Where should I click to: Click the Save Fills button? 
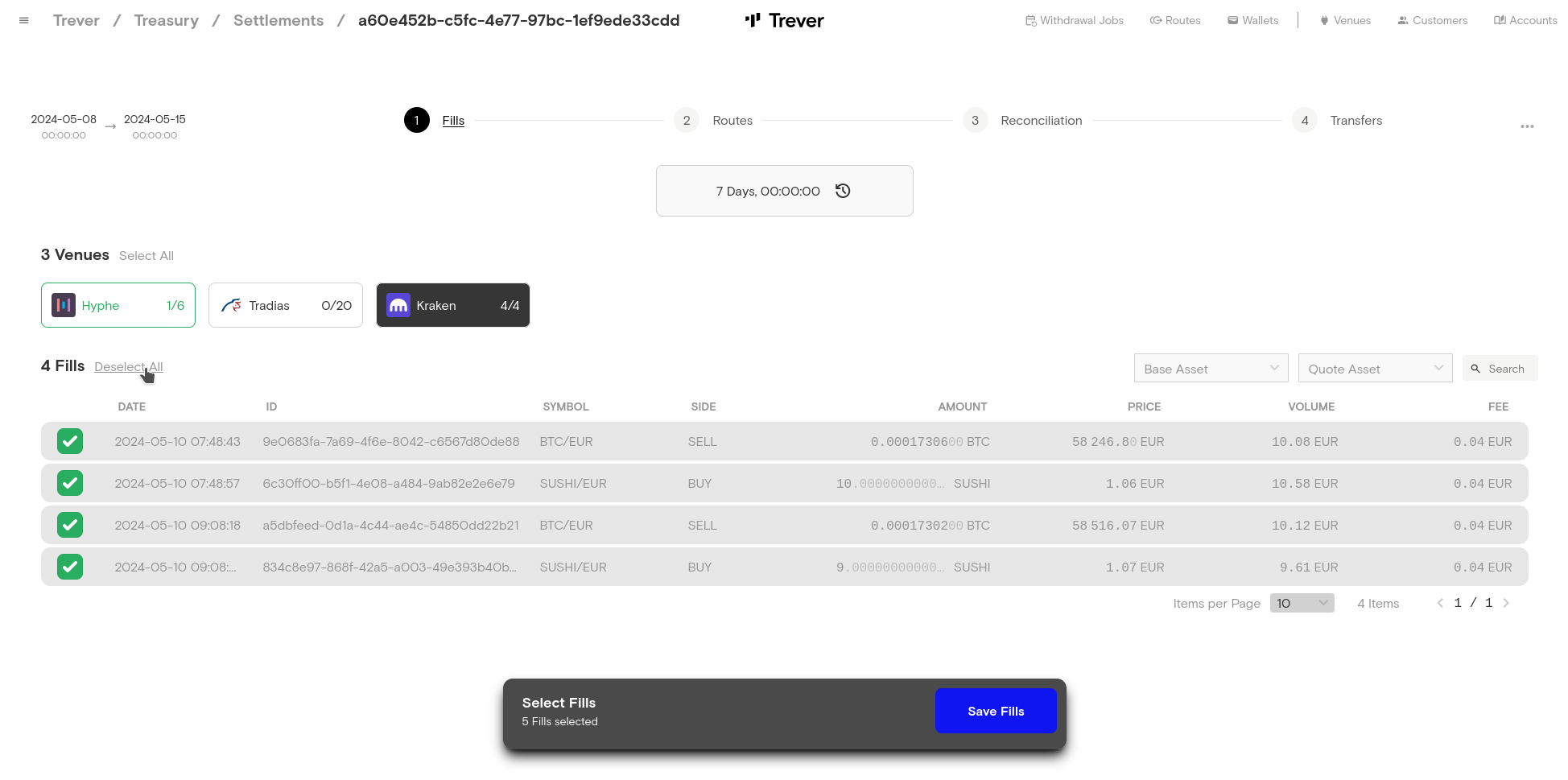pyautogui.click(x=995, y=711)
